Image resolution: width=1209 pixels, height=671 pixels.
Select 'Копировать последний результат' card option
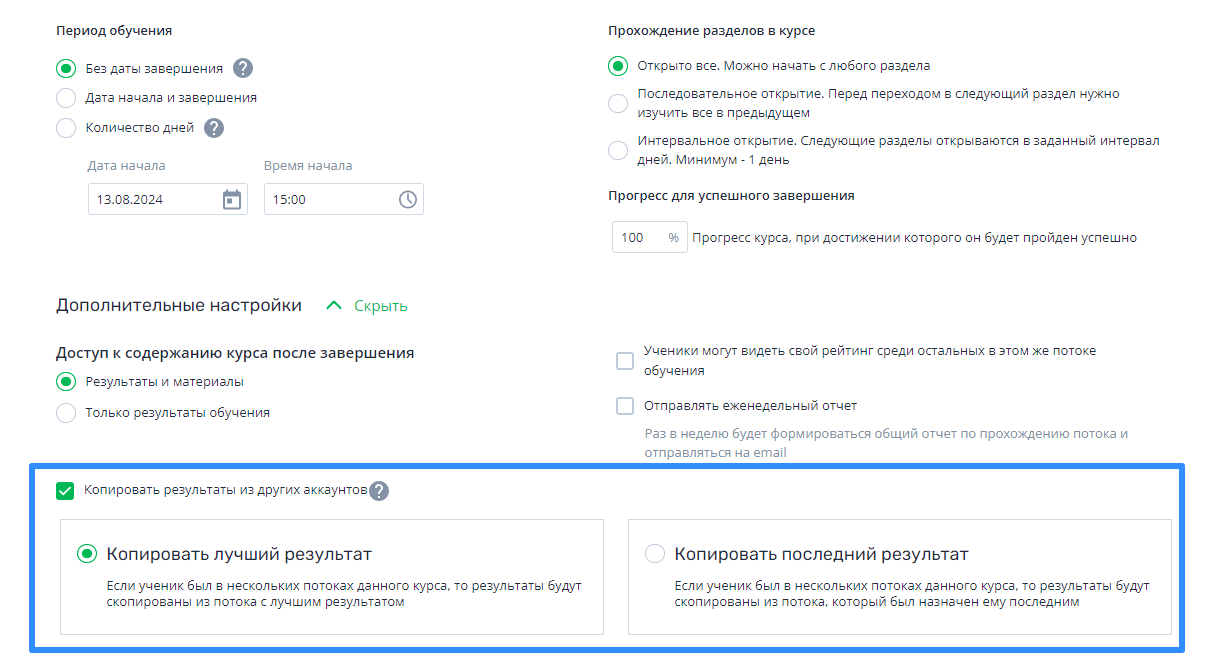point(899,577)
